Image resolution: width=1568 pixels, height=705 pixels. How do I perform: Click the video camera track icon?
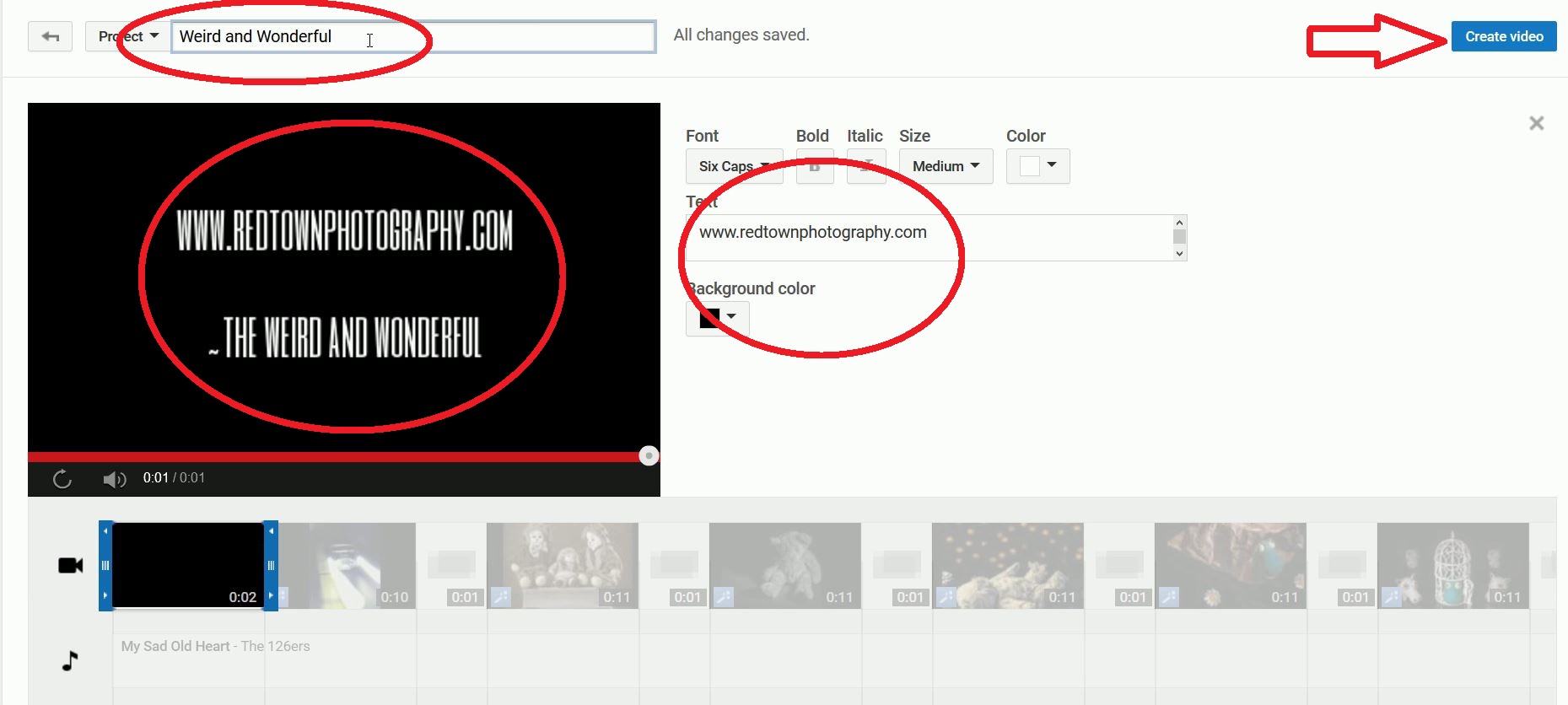click(70, 565)
